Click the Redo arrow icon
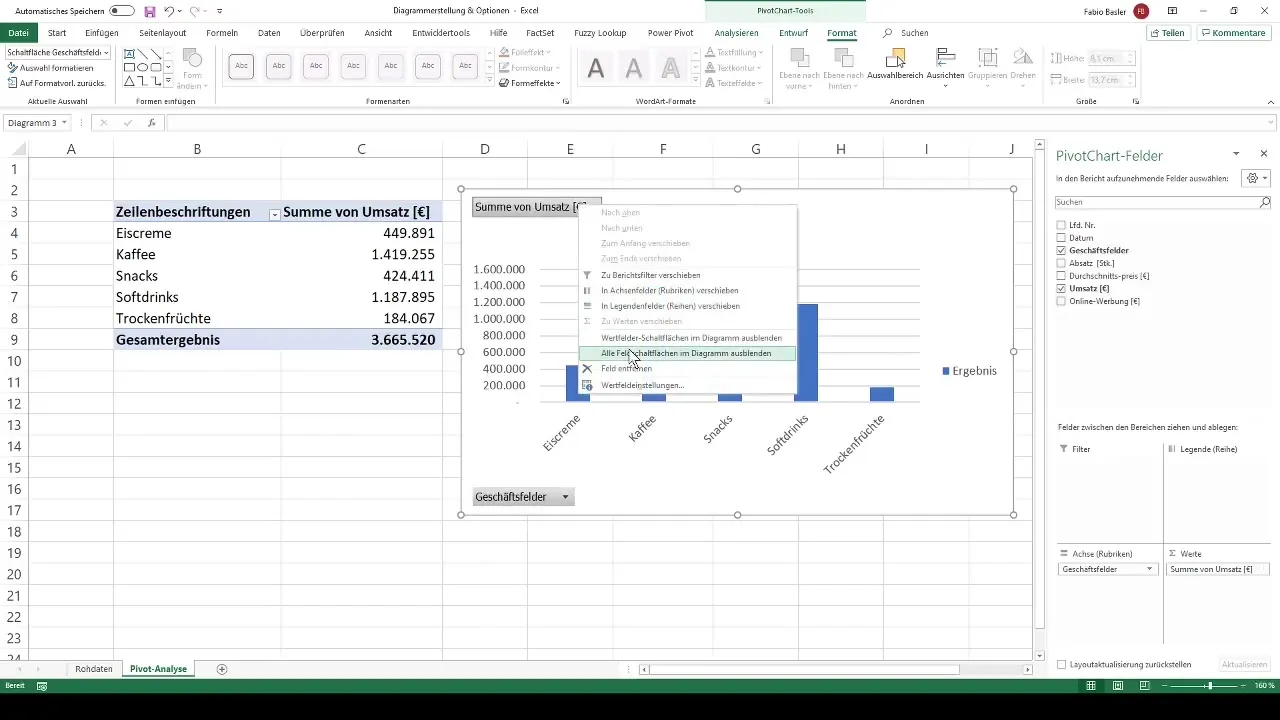The width and height of the screenshot is (1280, 720). (x=195, y=11)
